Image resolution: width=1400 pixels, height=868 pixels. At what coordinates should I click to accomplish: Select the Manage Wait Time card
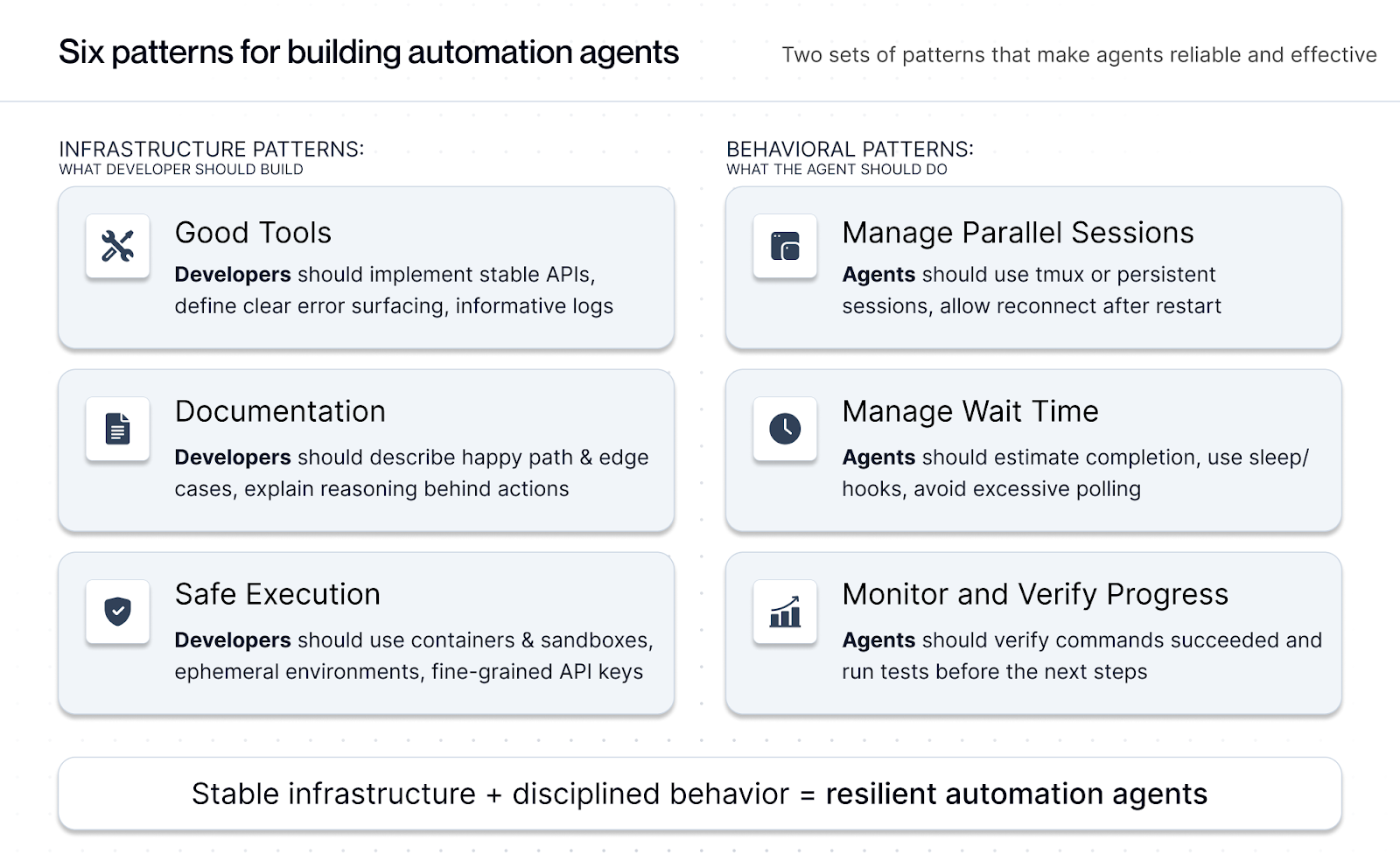[1034, 450]
